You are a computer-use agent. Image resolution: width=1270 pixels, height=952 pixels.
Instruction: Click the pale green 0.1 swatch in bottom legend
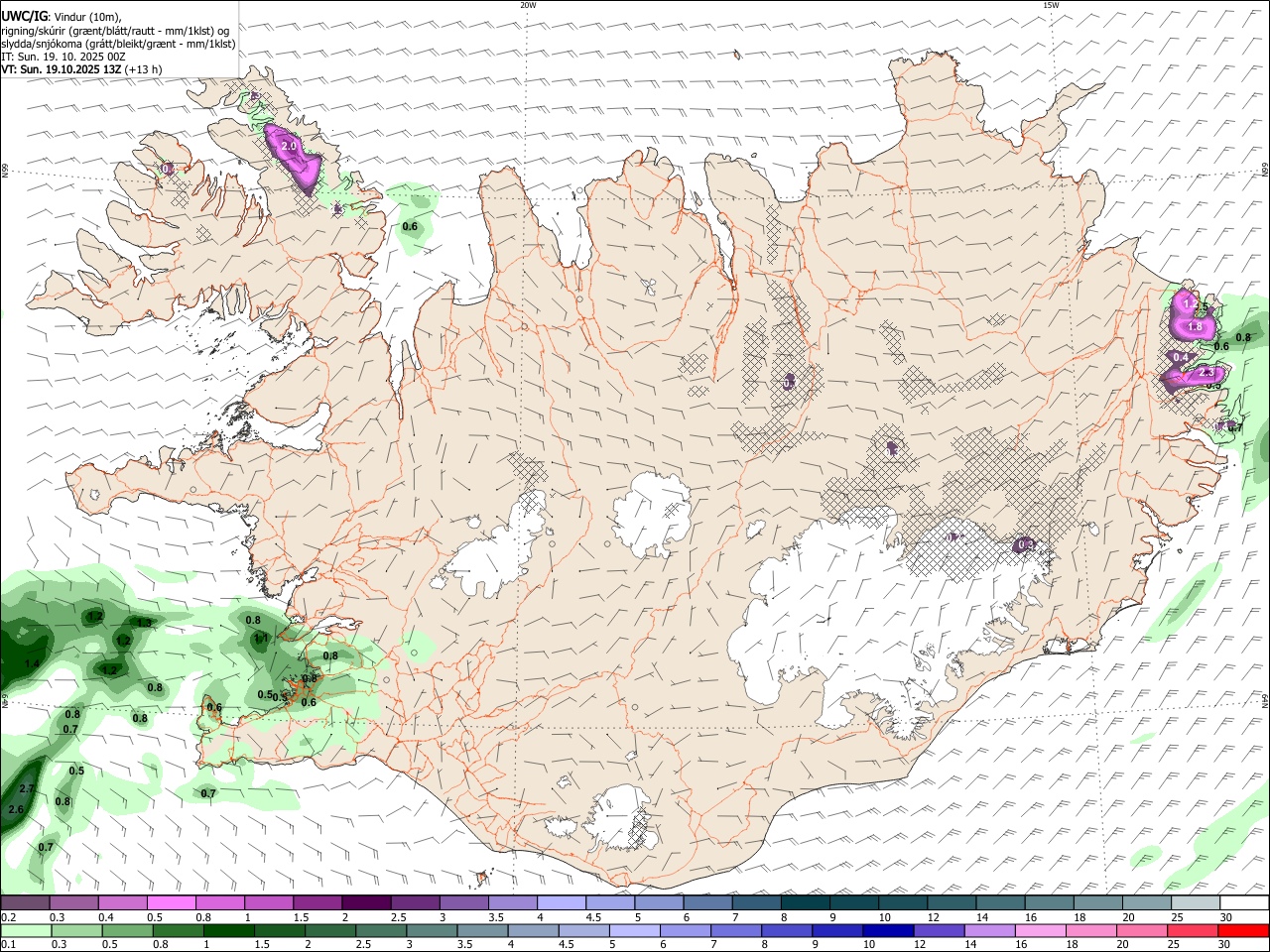coord(26,931)
